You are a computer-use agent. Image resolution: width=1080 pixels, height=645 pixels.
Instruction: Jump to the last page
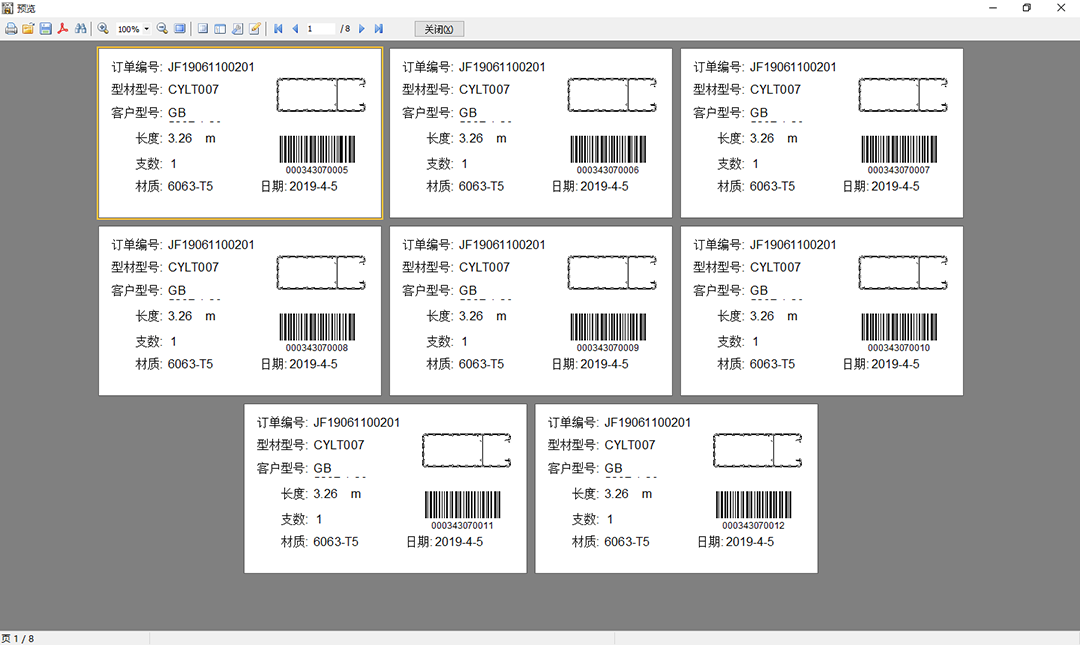click(x=379, y=29)
